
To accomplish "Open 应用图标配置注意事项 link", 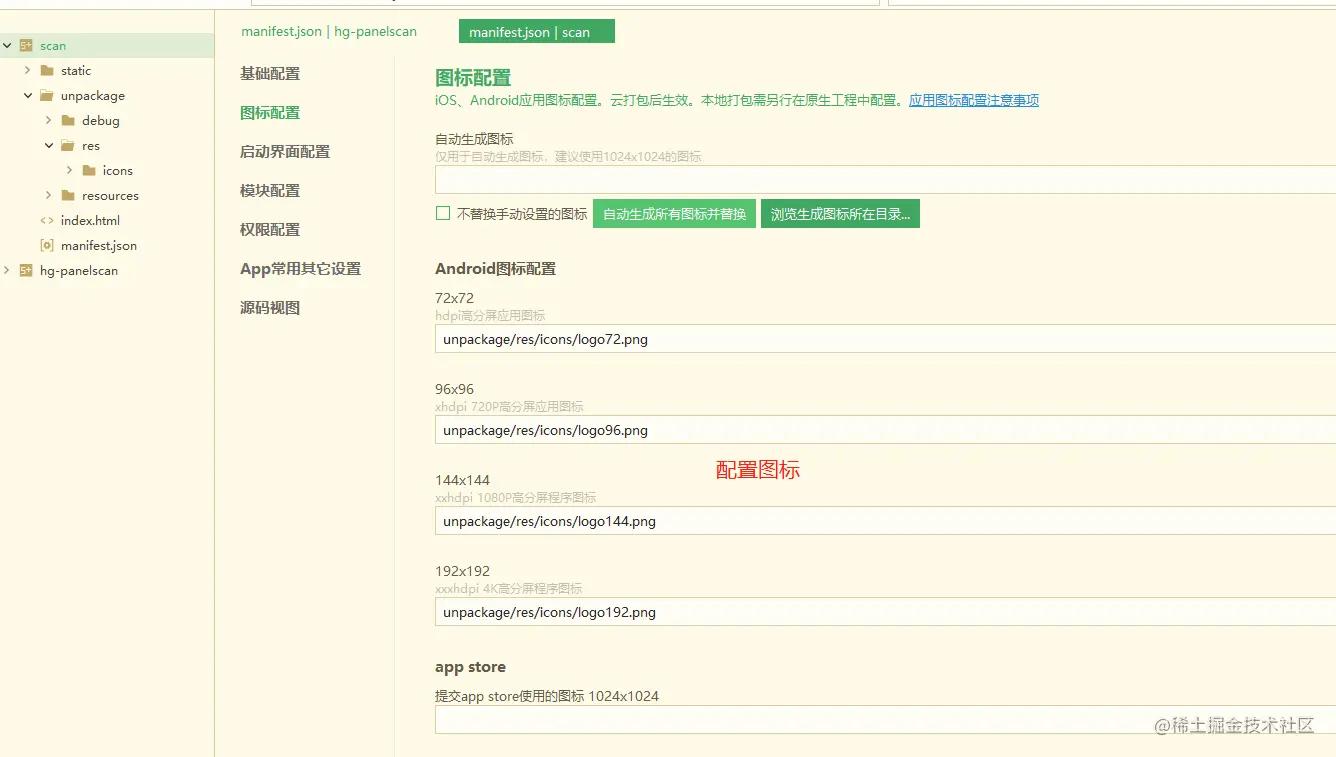I will coord(974,100).
